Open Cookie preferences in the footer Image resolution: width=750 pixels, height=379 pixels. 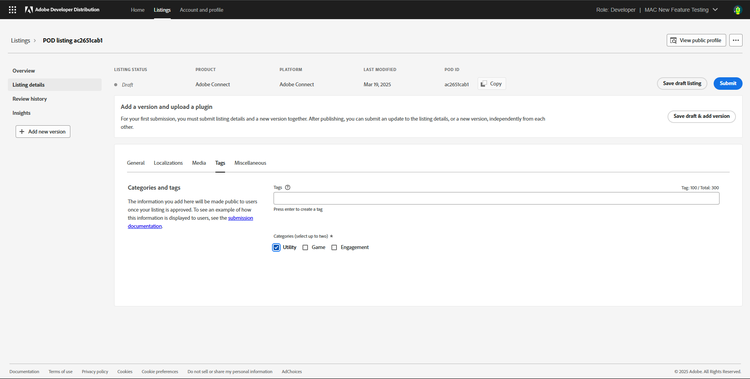tap(160, 371)
